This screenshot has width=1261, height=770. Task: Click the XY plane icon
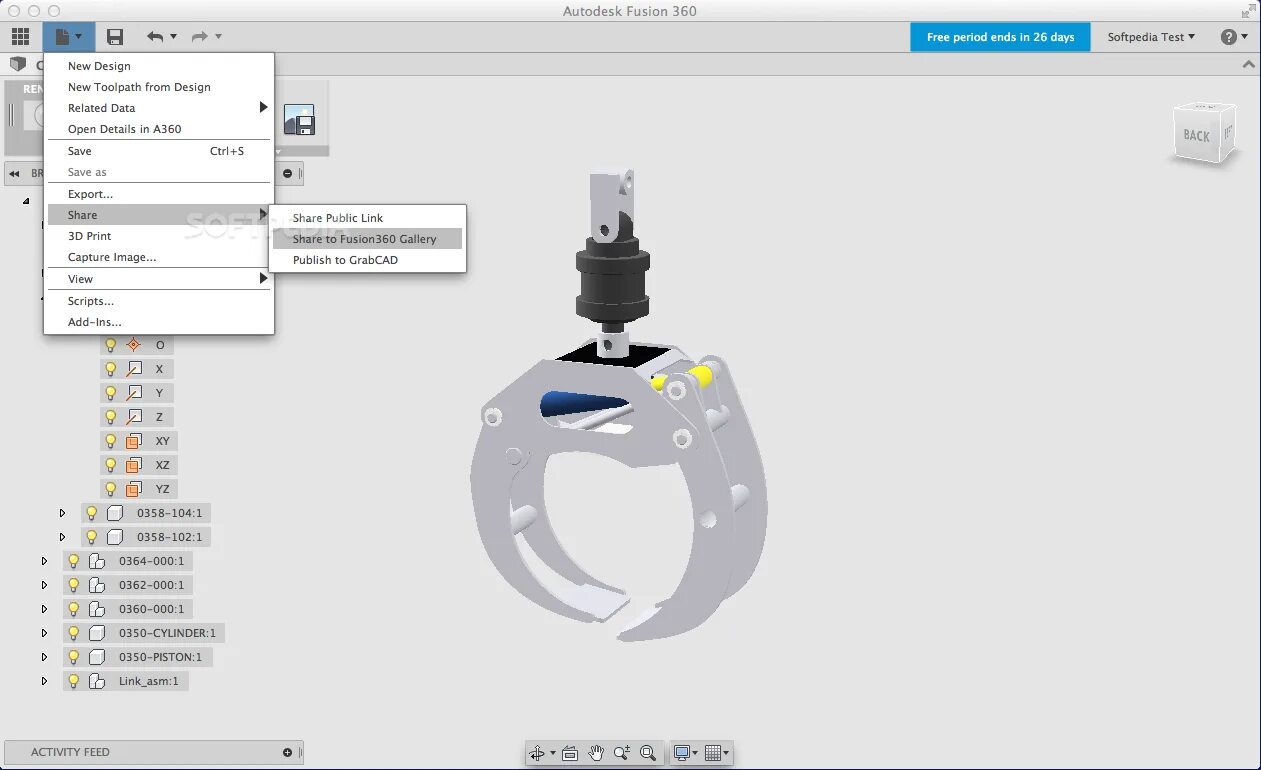pyautogui.click(x=134, y=441)
